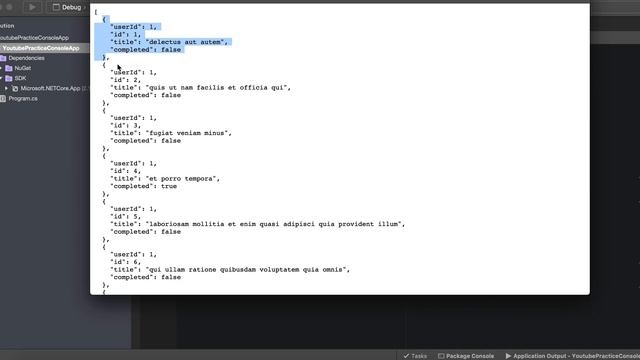This screenshot has width=640, height=360.
Task: Click the "userId": 1 line above id 3
Action: [x=133, y=118]
